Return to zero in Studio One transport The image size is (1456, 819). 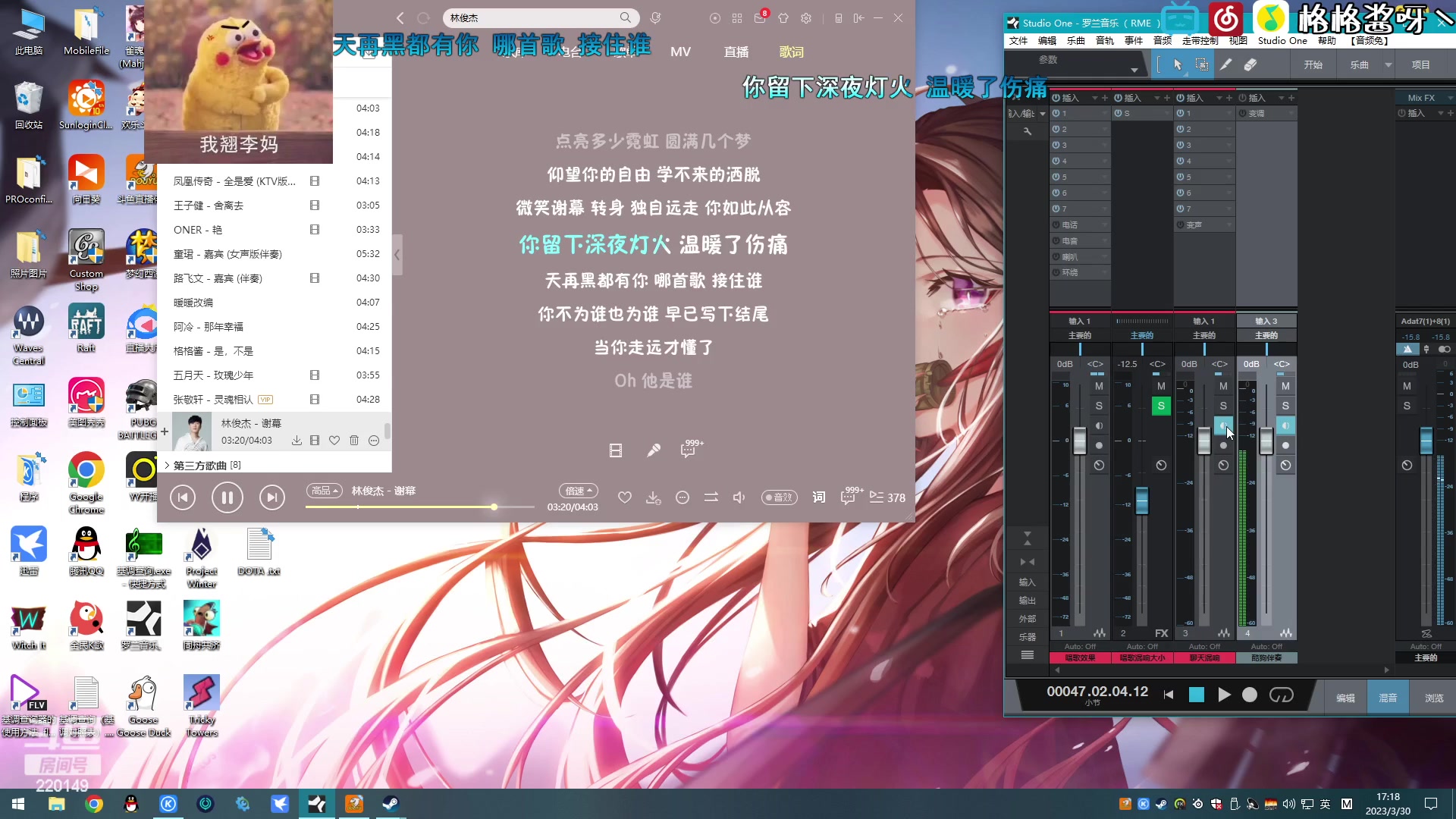tap(1169, 695)
